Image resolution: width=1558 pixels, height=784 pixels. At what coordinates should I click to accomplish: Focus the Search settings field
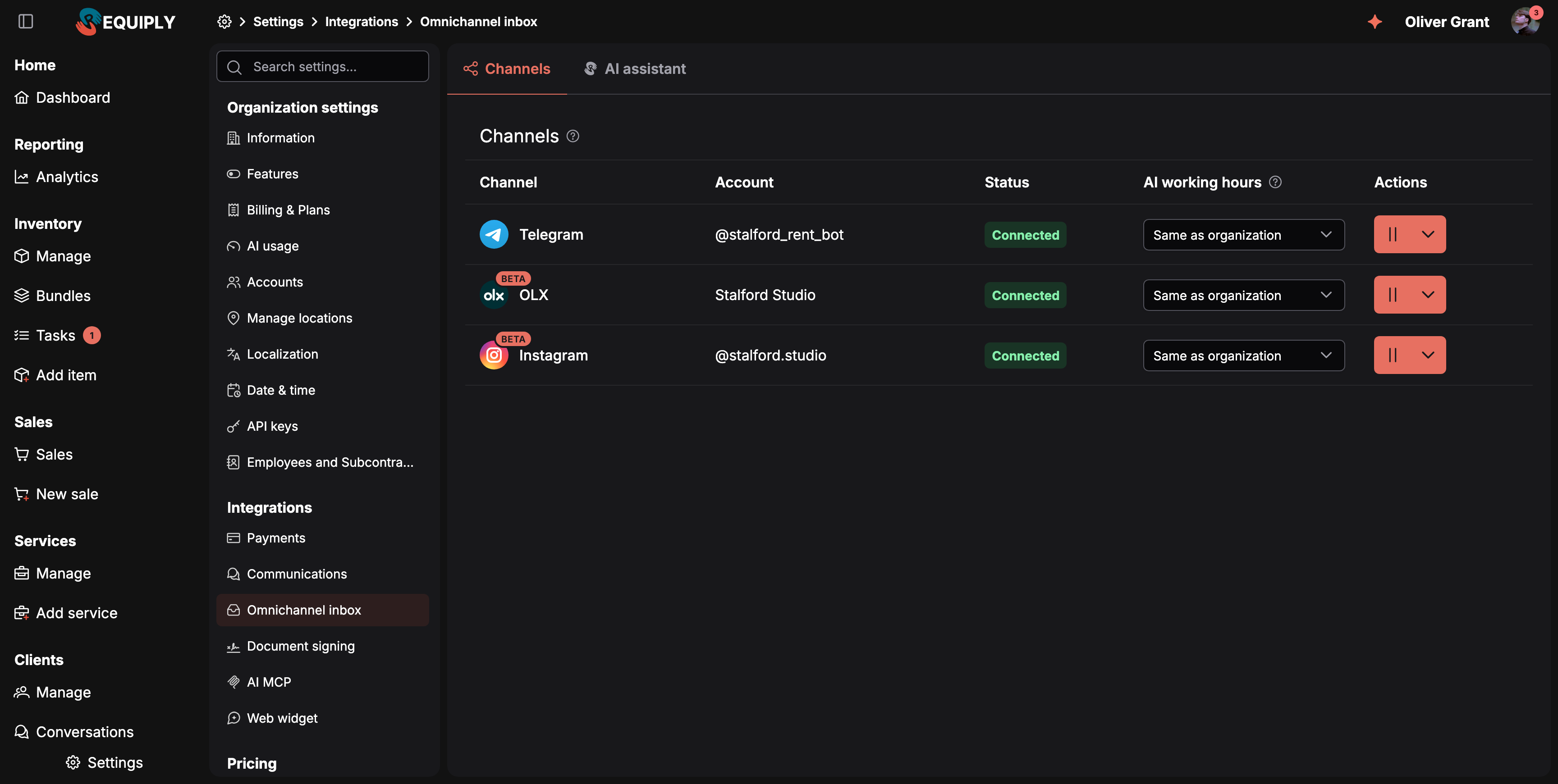[323, 67]
